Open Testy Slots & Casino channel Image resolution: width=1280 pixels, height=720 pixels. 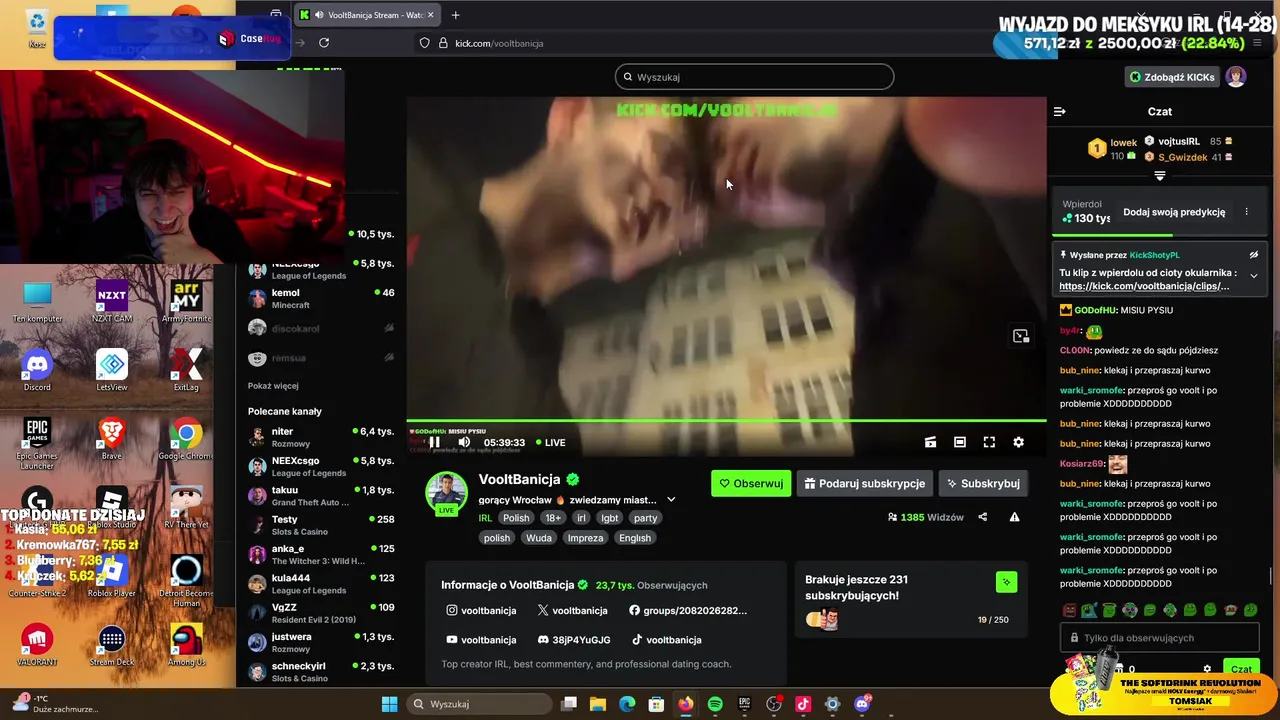(x=321, y=525)
